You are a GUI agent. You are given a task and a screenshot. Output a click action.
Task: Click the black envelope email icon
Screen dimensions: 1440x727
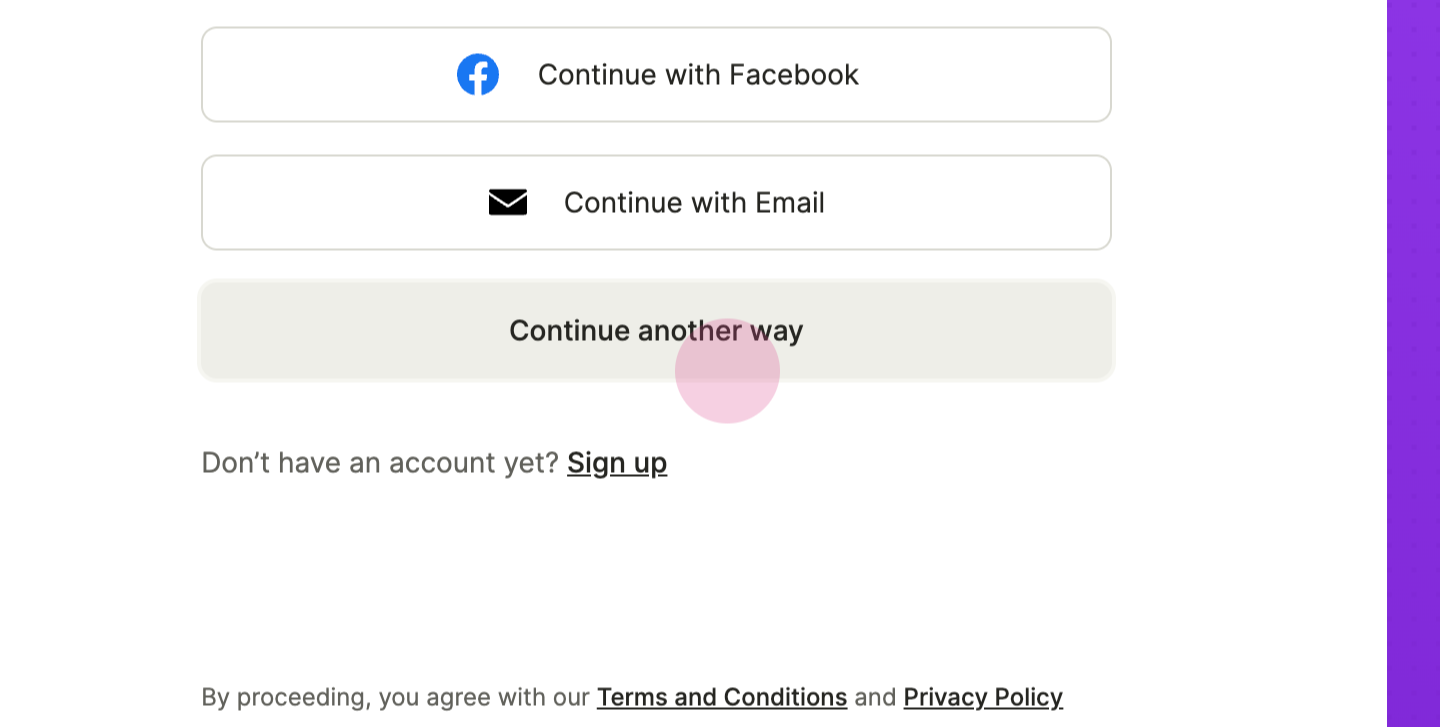[508, 202]
